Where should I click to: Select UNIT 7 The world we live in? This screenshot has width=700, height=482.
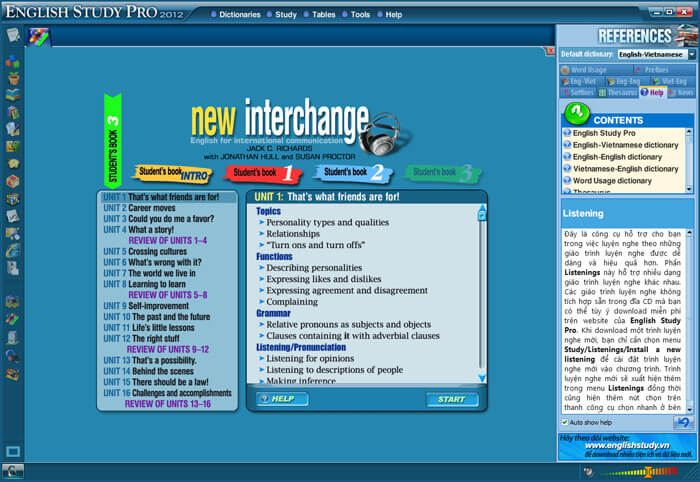(x=150, y=273)
